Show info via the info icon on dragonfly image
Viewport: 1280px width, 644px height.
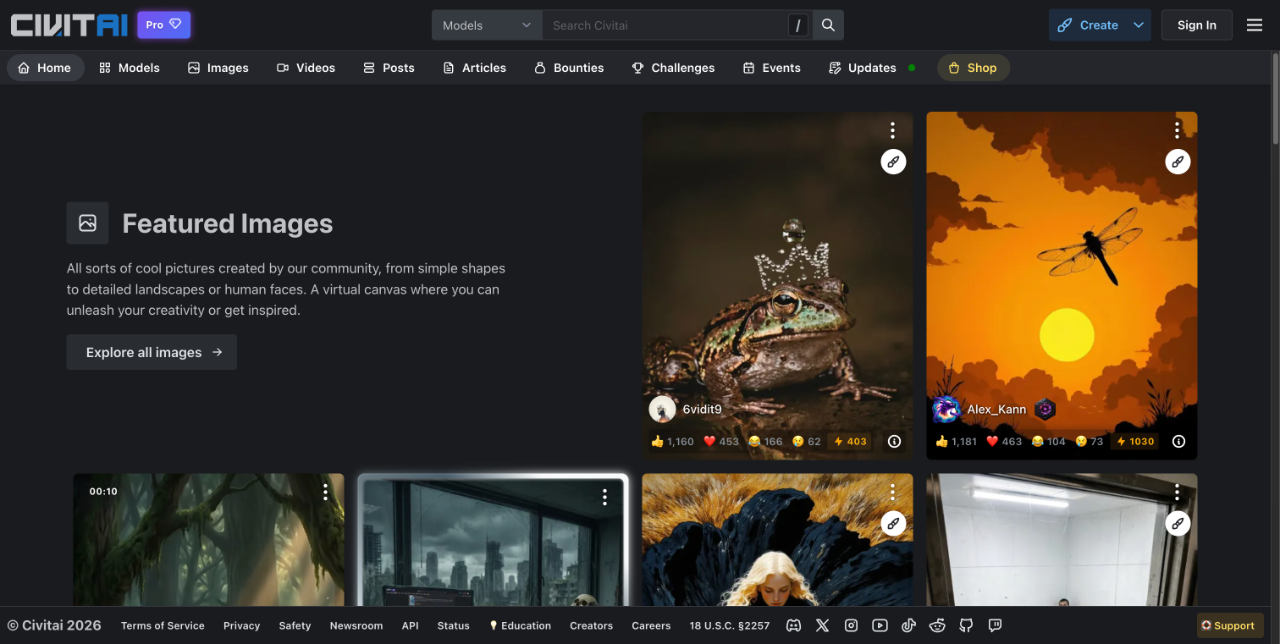(1178, 441)
